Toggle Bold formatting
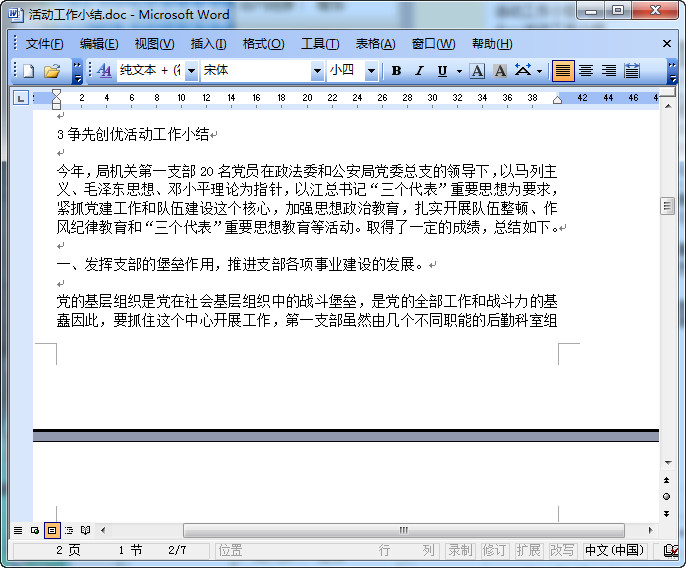This screenshot has width=686, height=568. (x=396, y=71)
